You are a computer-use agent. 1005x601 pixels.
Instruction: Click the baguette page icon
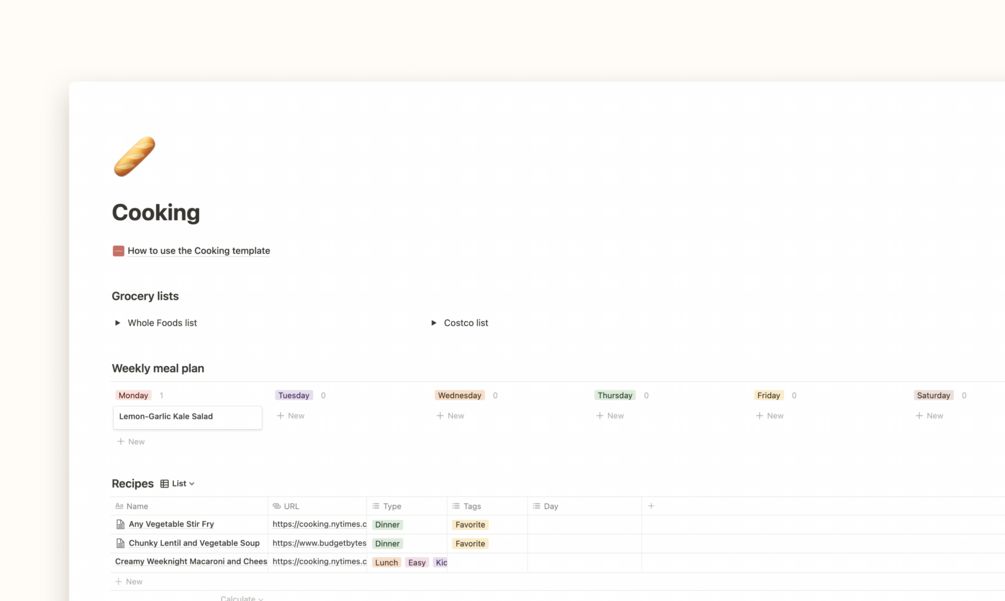pyautogui.click(x=134, y=156)
